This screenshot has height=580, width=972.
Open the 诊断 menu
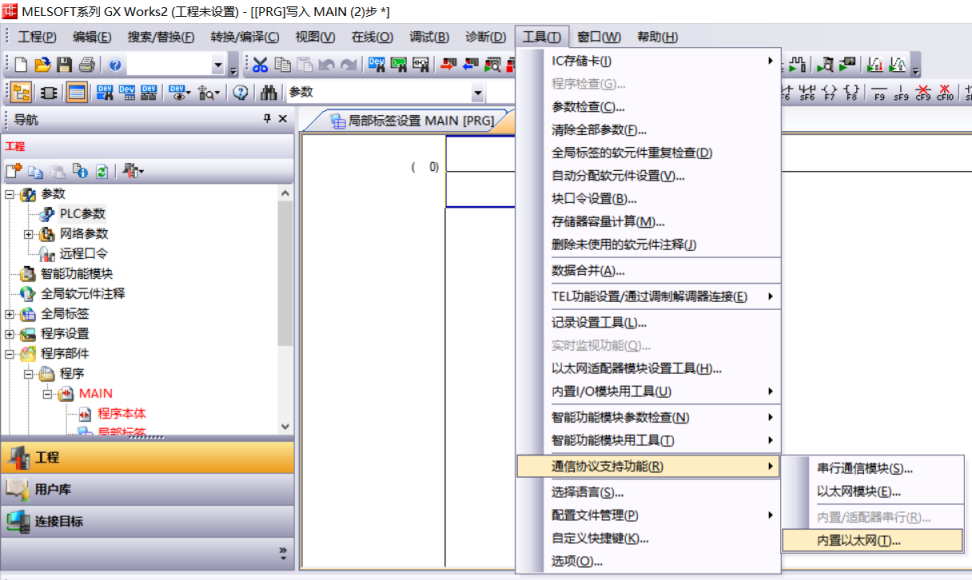pyautogui.click(x=485, y=36)
